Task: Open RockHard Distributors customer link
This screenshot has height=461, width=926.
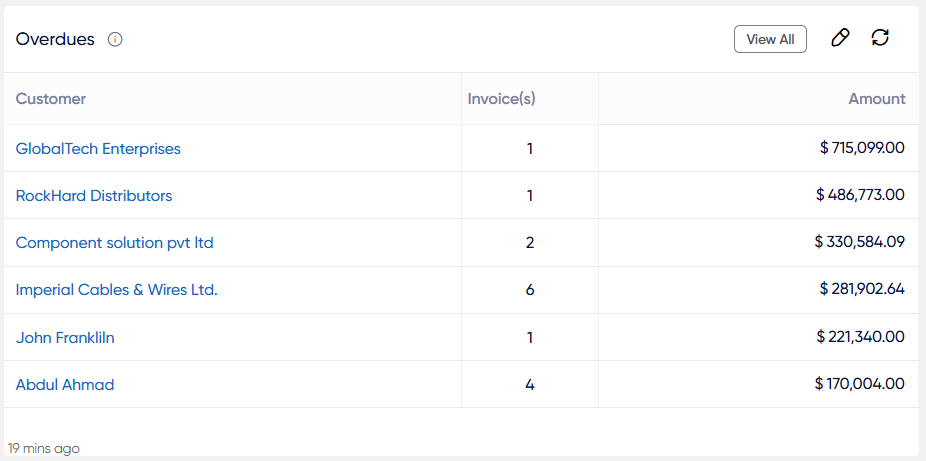Action: [x=94, y=196]
